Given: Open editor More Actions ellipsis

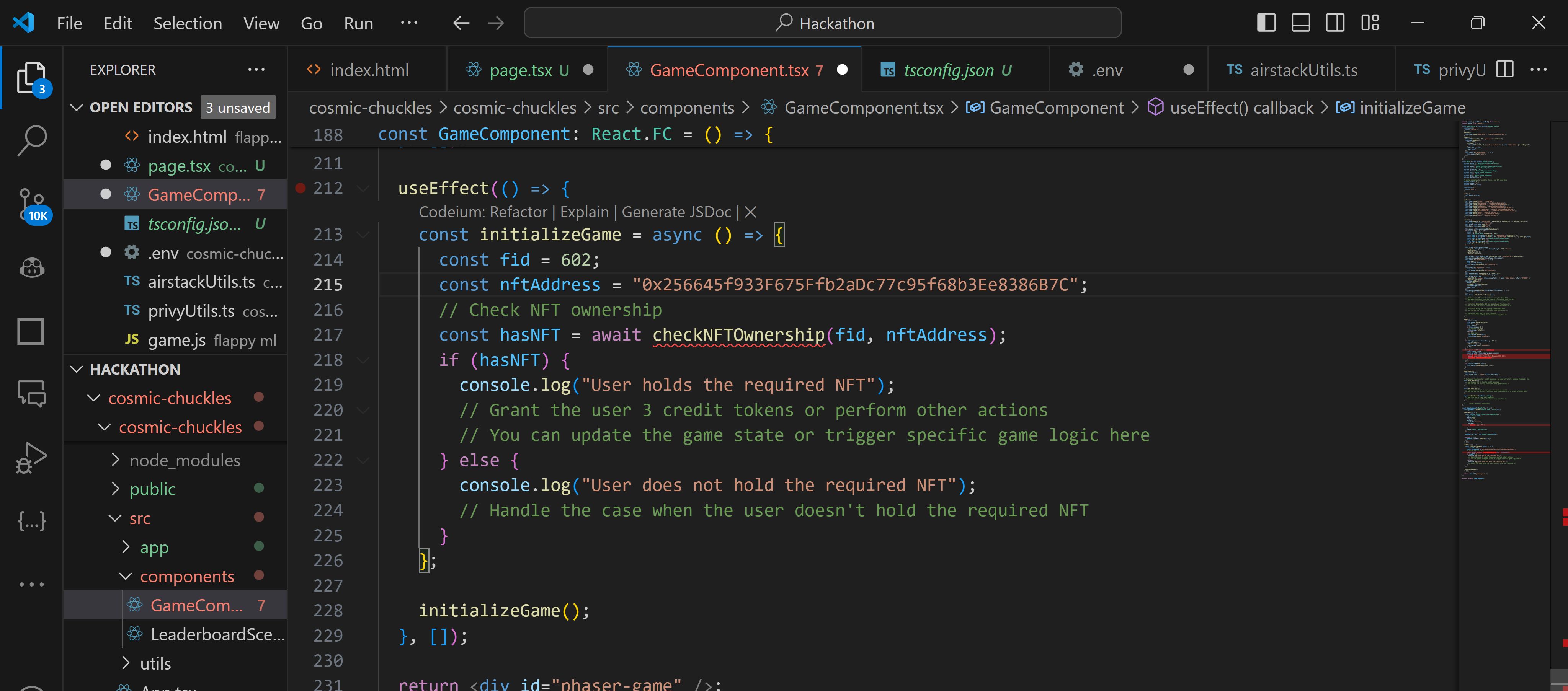Looking at the screenshot, I should 1539,69.
